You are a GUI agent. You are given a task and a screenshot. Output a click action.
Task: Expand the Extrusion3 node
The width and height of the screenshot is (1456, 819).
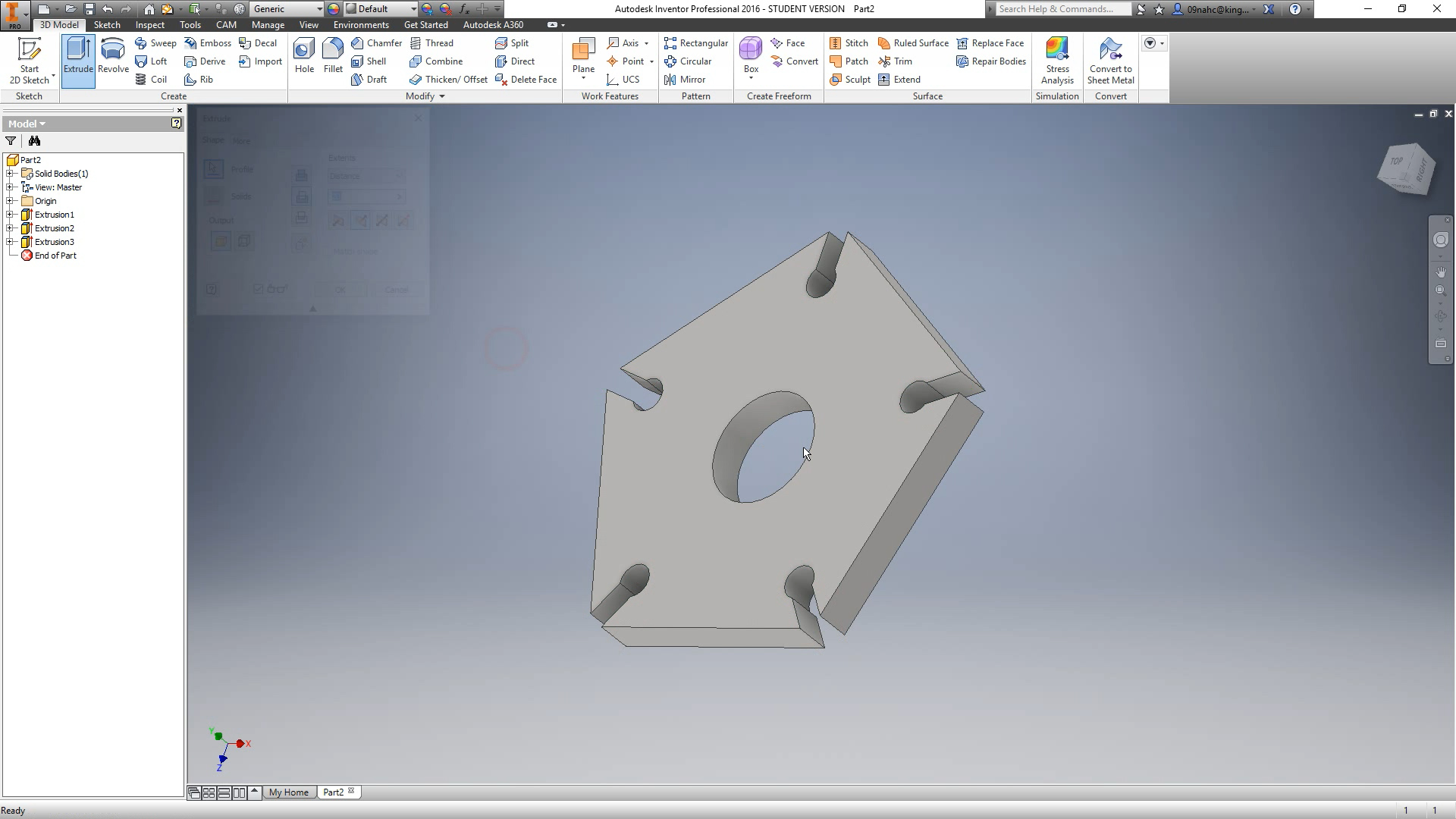pos(10,242)
